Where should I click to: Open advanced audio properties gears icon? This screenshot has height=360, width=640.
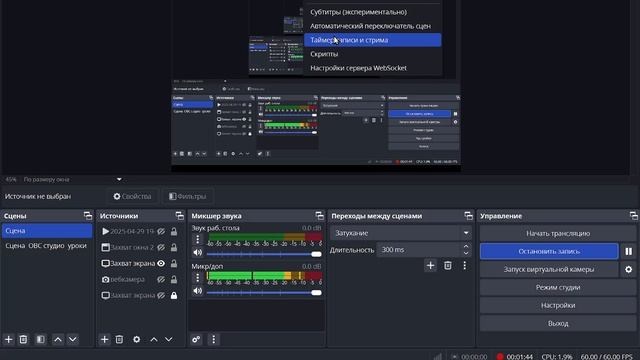[196, 339]
